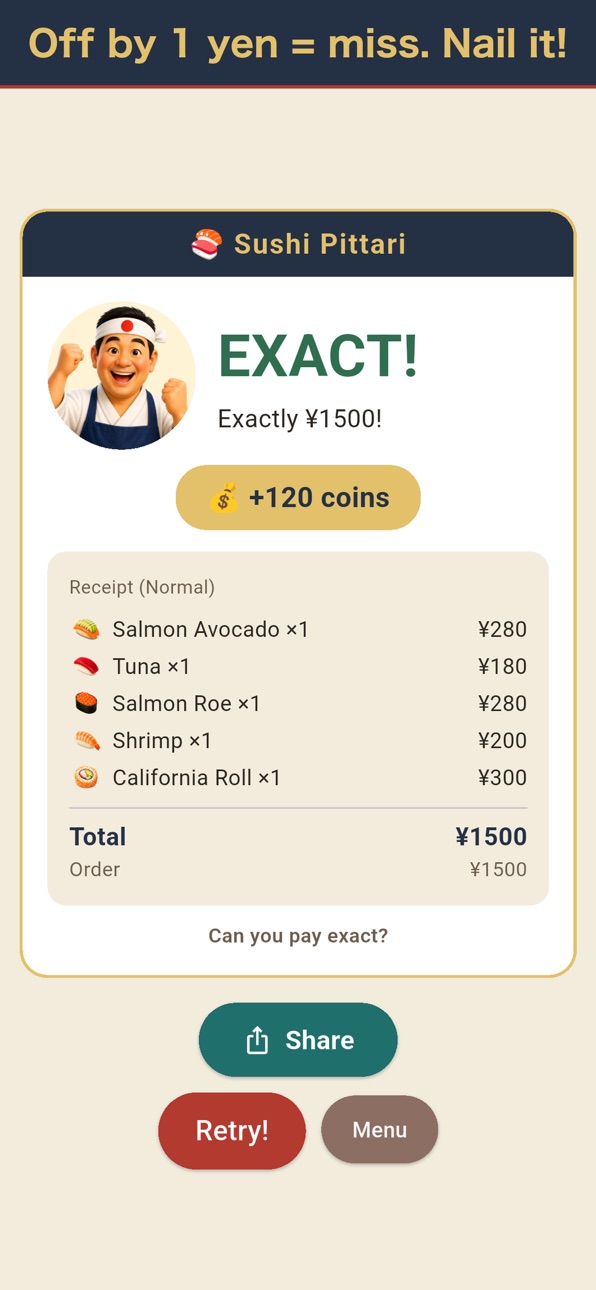The image size is (596, 1290).
Task: Tap the top banner slogan text
Action: 298,43
